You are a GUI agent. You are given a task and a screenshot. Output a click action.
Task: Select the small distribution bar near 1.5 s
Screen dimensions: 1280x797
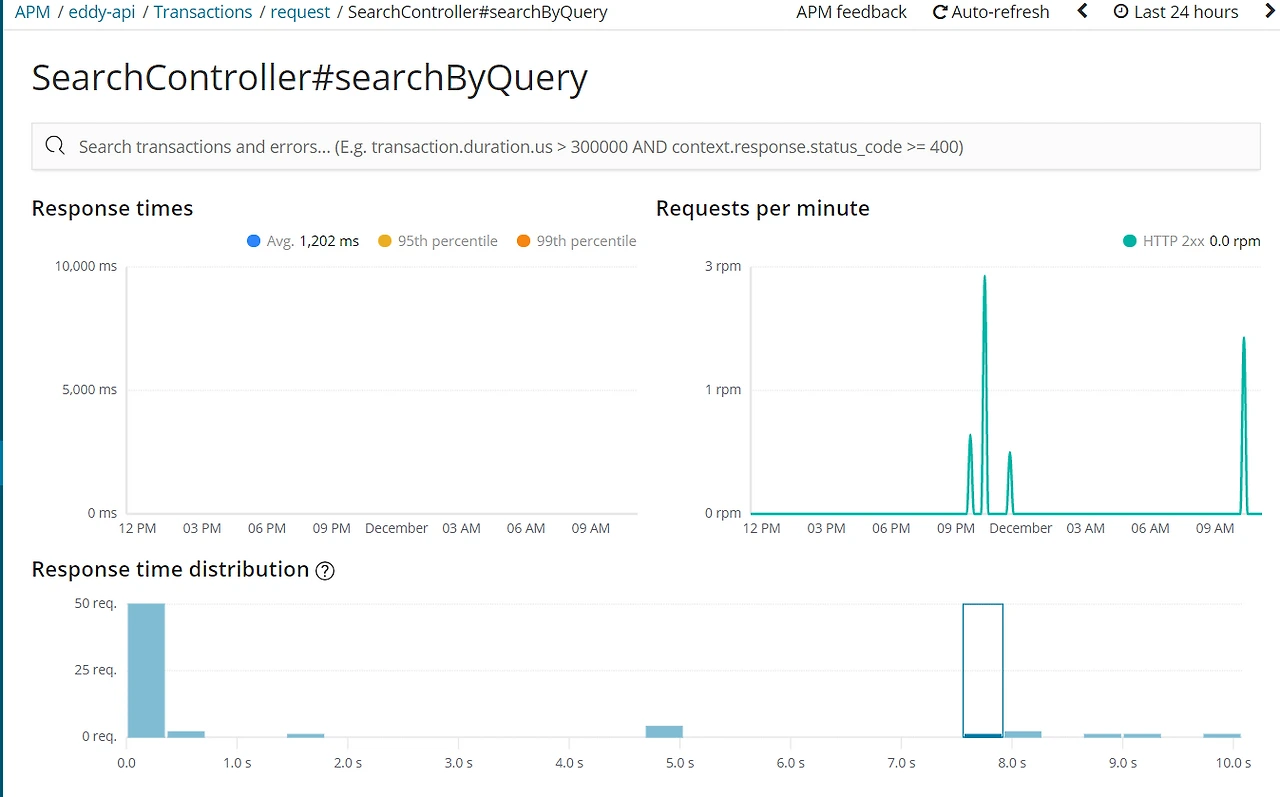tap(306, 736)
